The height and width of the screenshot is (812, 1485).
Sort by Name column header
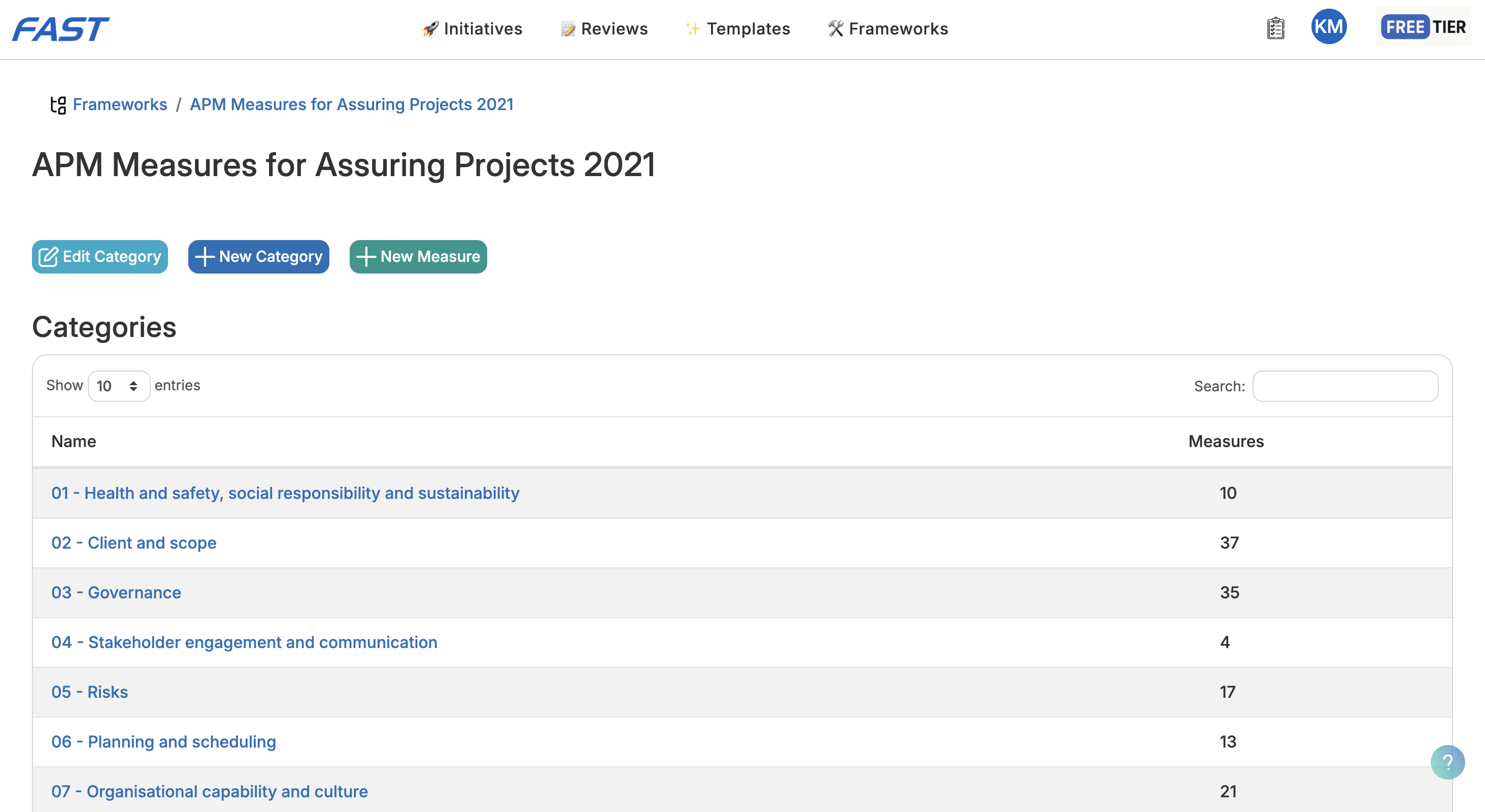[x=74, y=442]
